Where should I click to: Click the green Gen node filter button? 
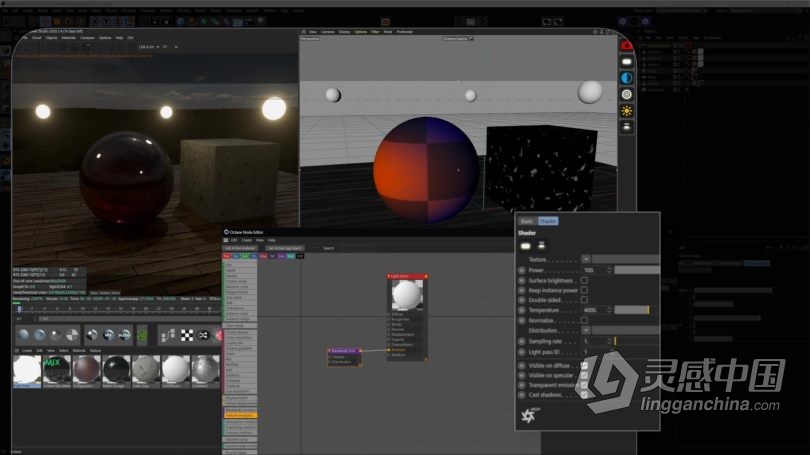point(246,256)
